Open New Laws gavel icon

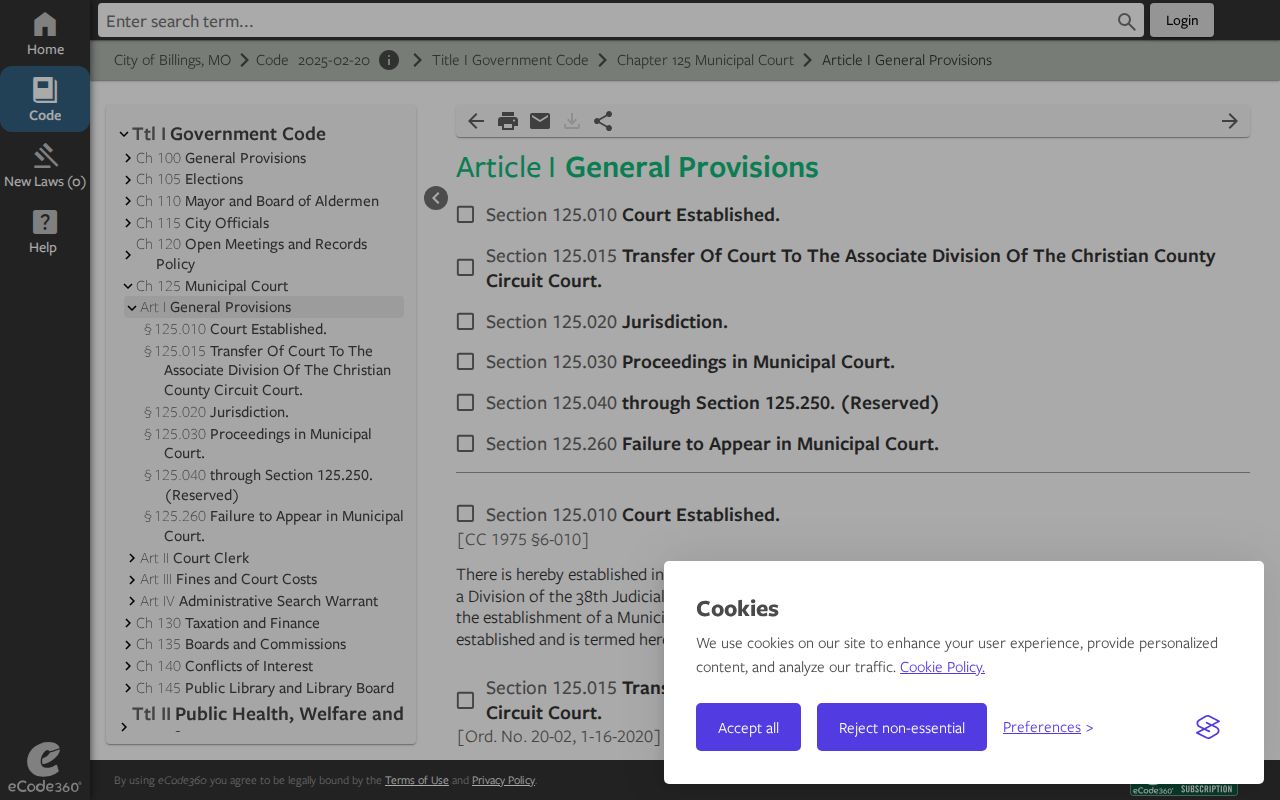pos(45,165)
